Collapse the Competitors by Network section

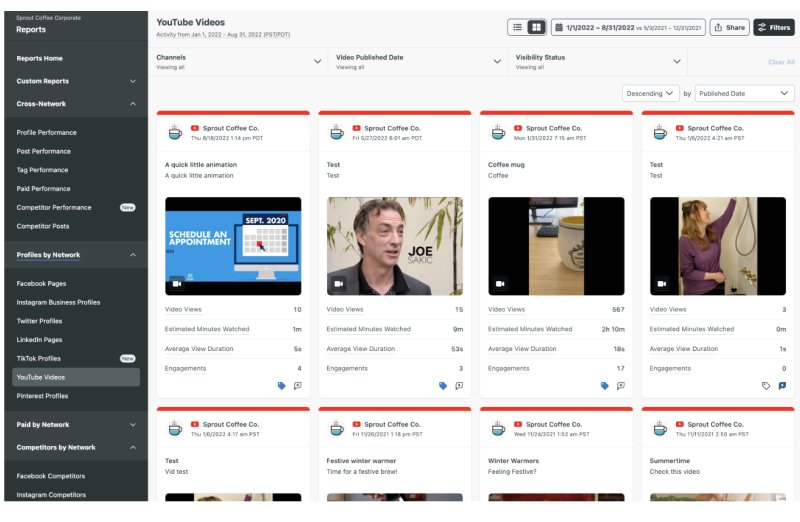pos(76,448)
